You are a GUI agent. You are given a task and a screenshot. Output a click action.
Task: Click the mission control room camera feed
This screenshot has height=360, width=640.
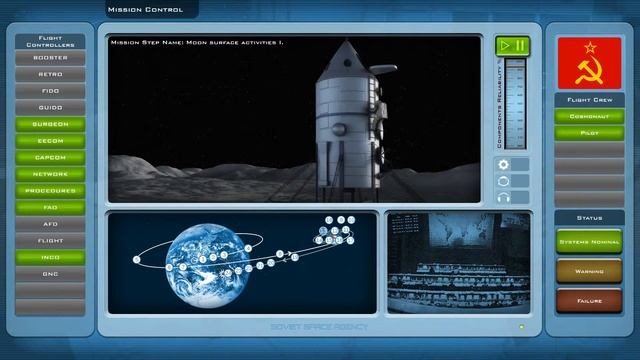(458, 263)
